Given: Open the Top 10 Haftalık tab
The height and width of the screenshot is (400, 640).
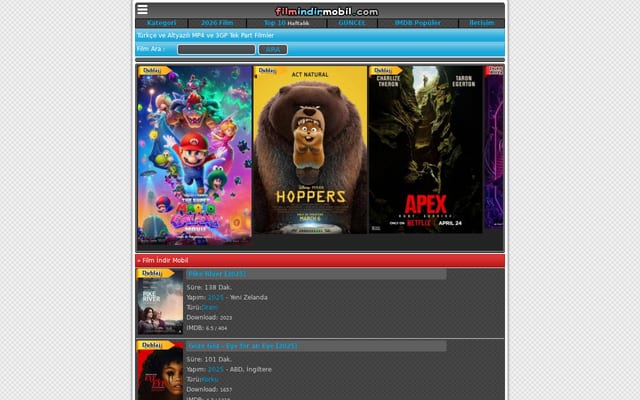Looking at the screenshot, I should pos(287,23).
